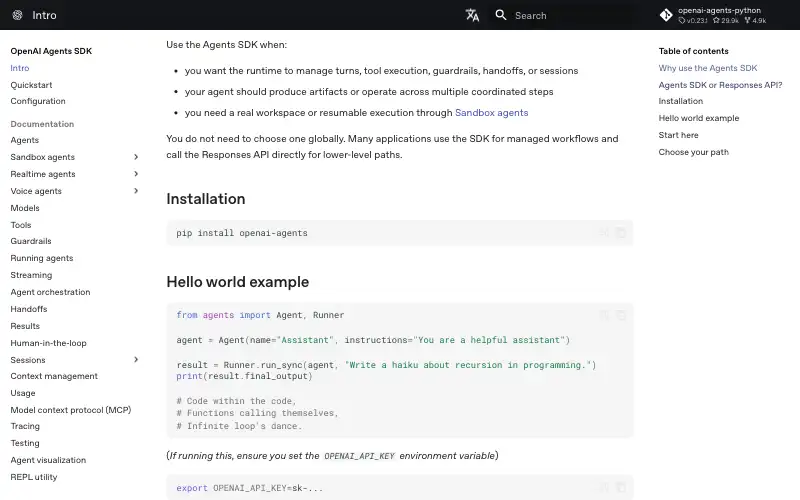The image size is (800, 500).
Task: Click the Table of contents heading
Action: 693,51
